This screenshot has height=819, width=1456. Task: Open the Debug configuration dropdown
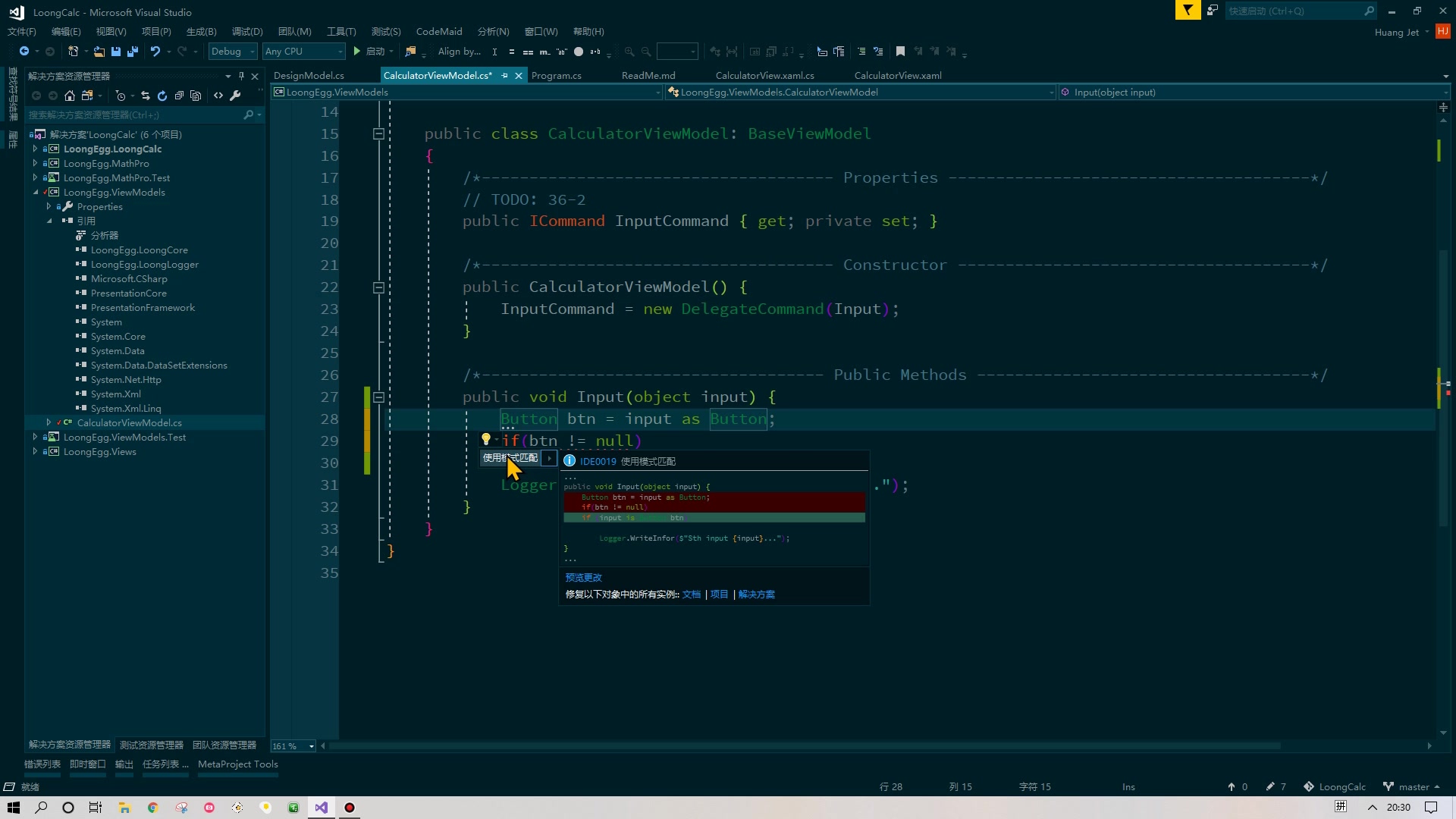tap(233, 52)
